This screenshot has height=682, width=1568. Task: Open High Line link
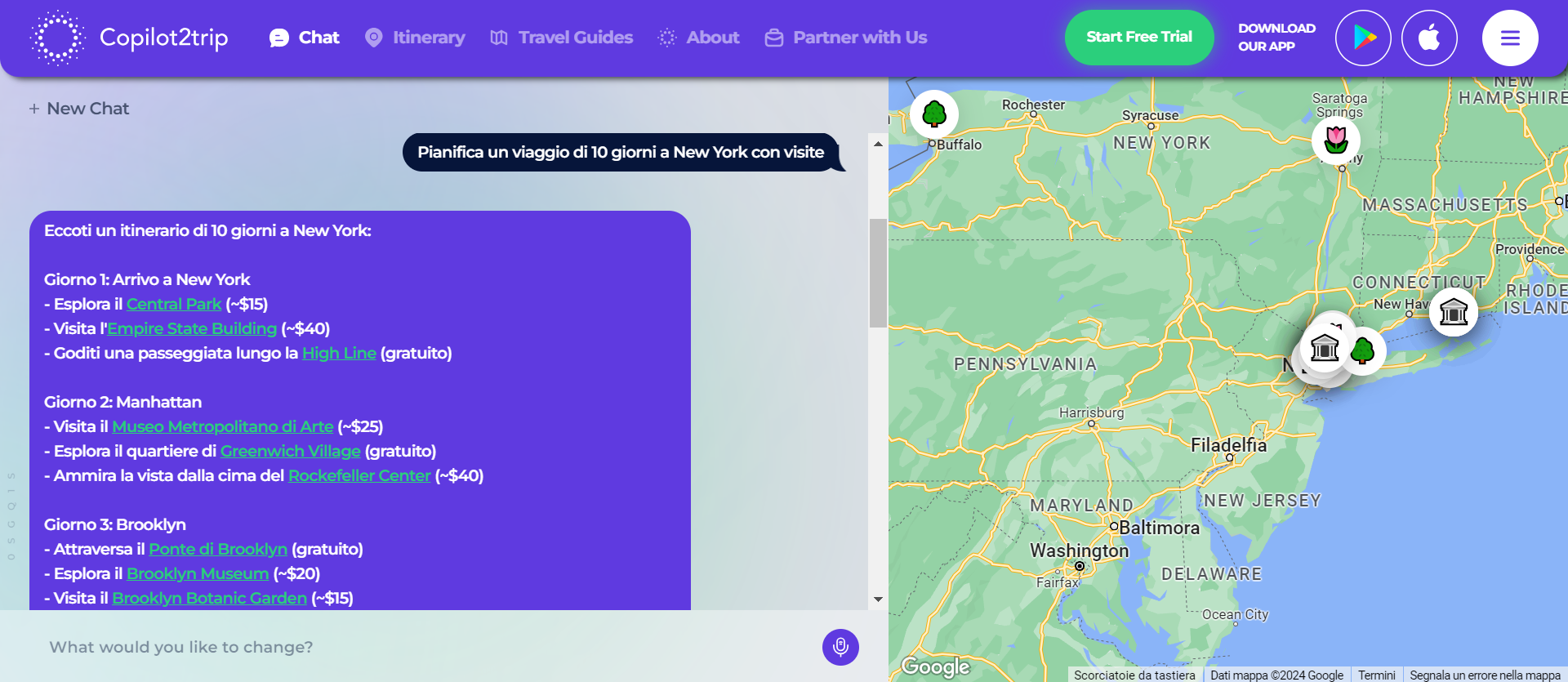click(339, 353)
